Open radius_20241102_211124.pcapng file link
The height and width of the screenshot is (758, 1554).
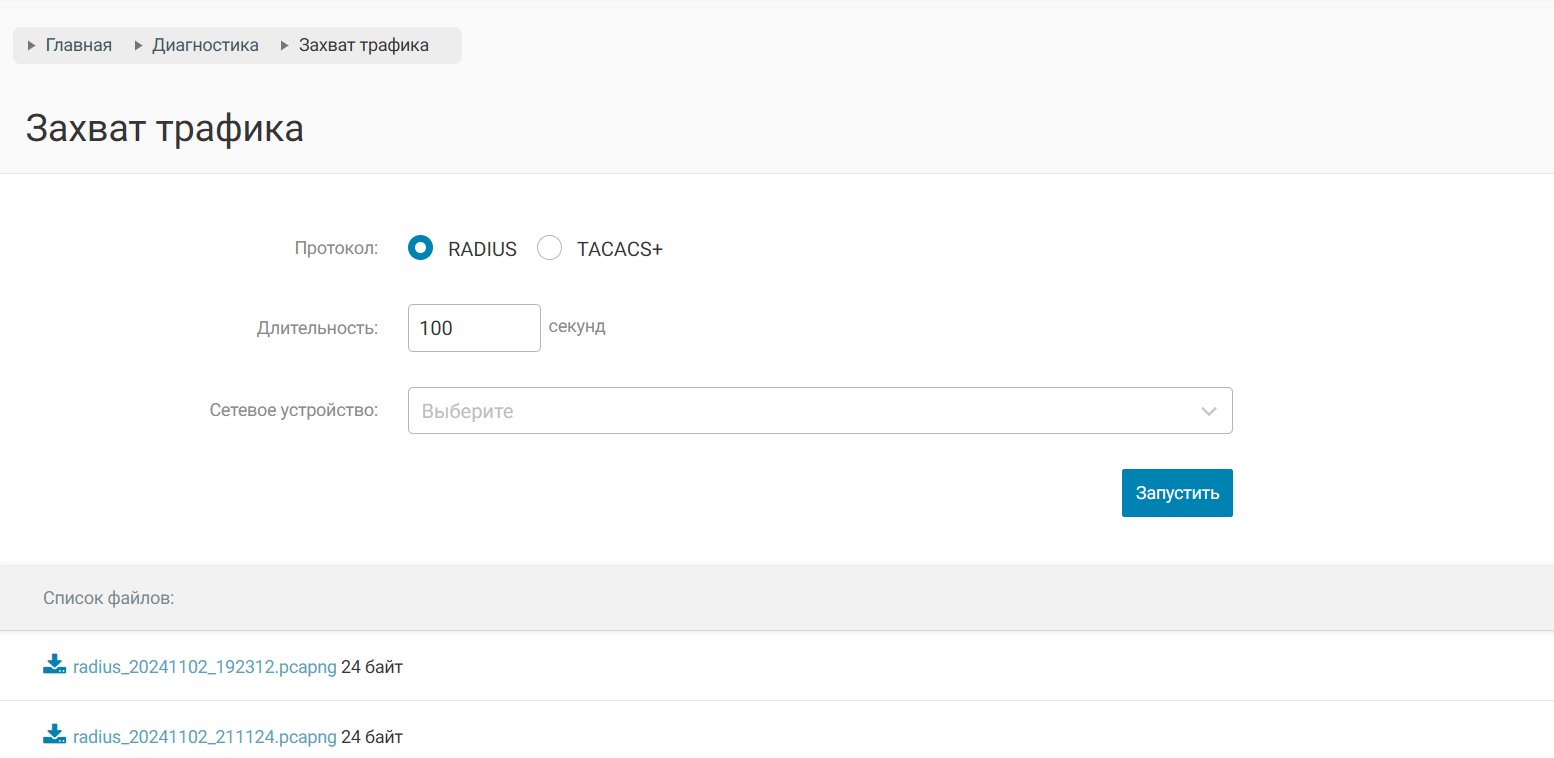coord(205,737)
